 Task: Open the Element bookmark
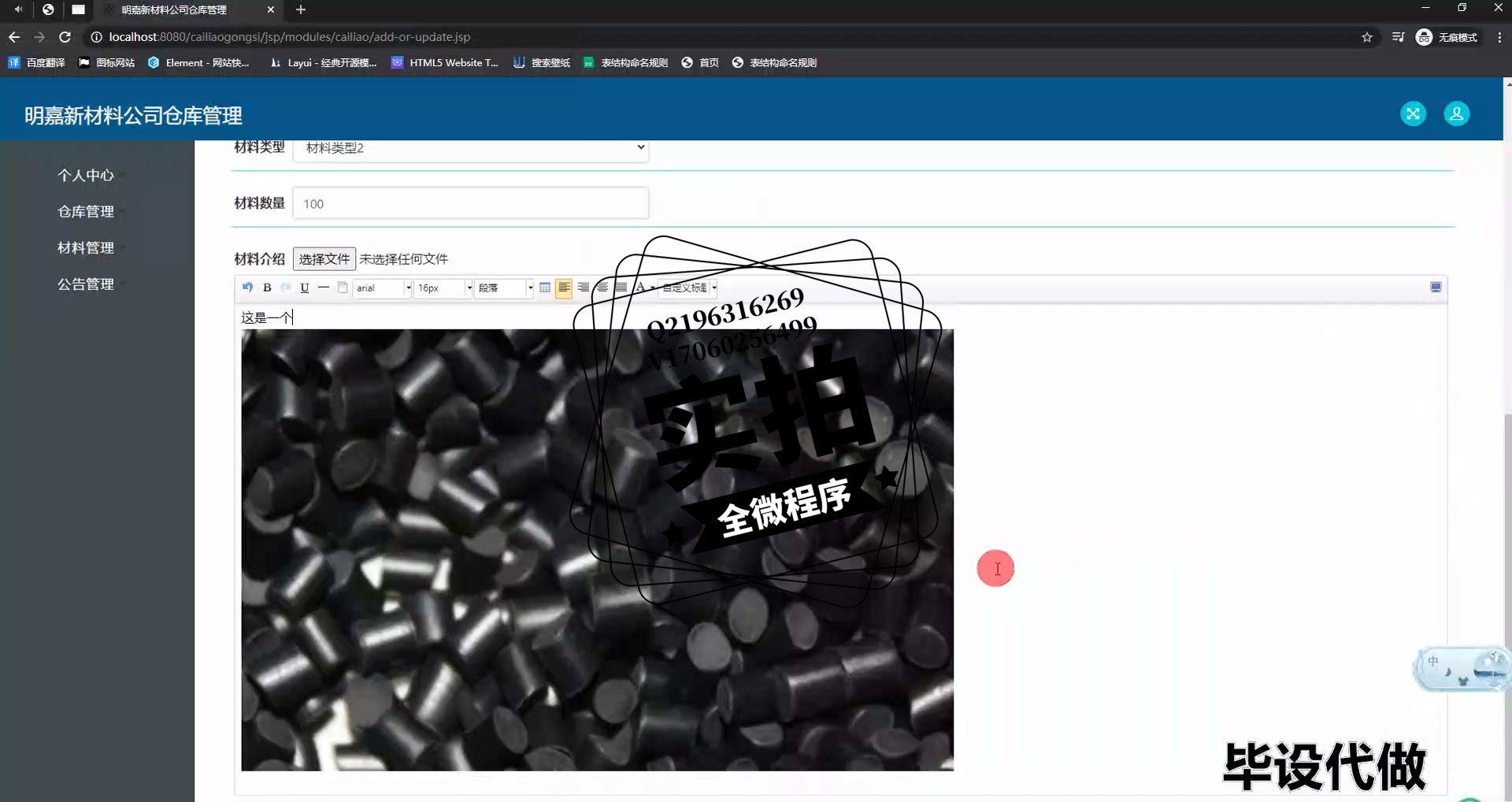pos(198,63)
